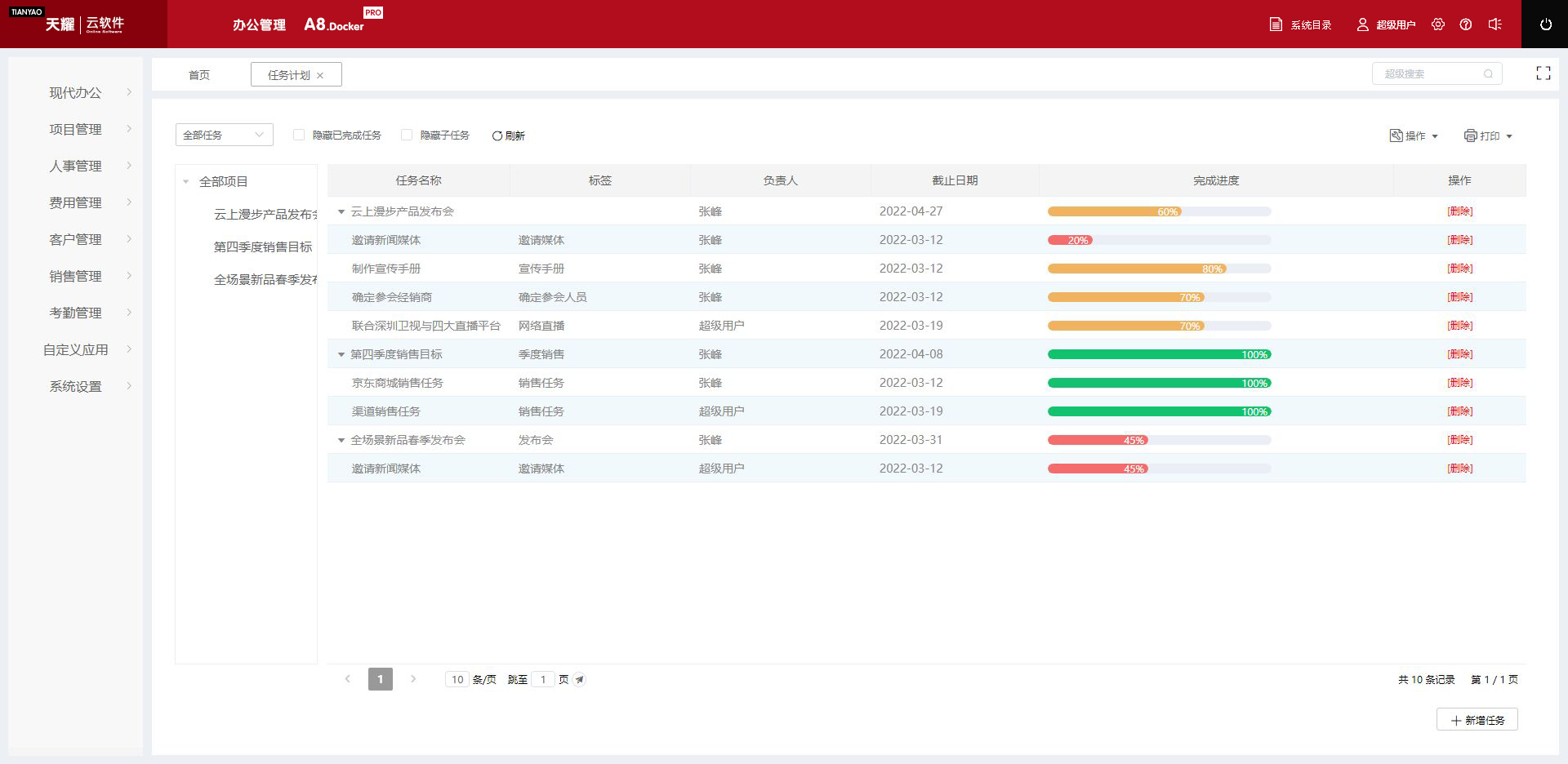Collapse the 云上漫步产品发布会 task row
This screenshot has height=764, width=1568.
point(341,211)
